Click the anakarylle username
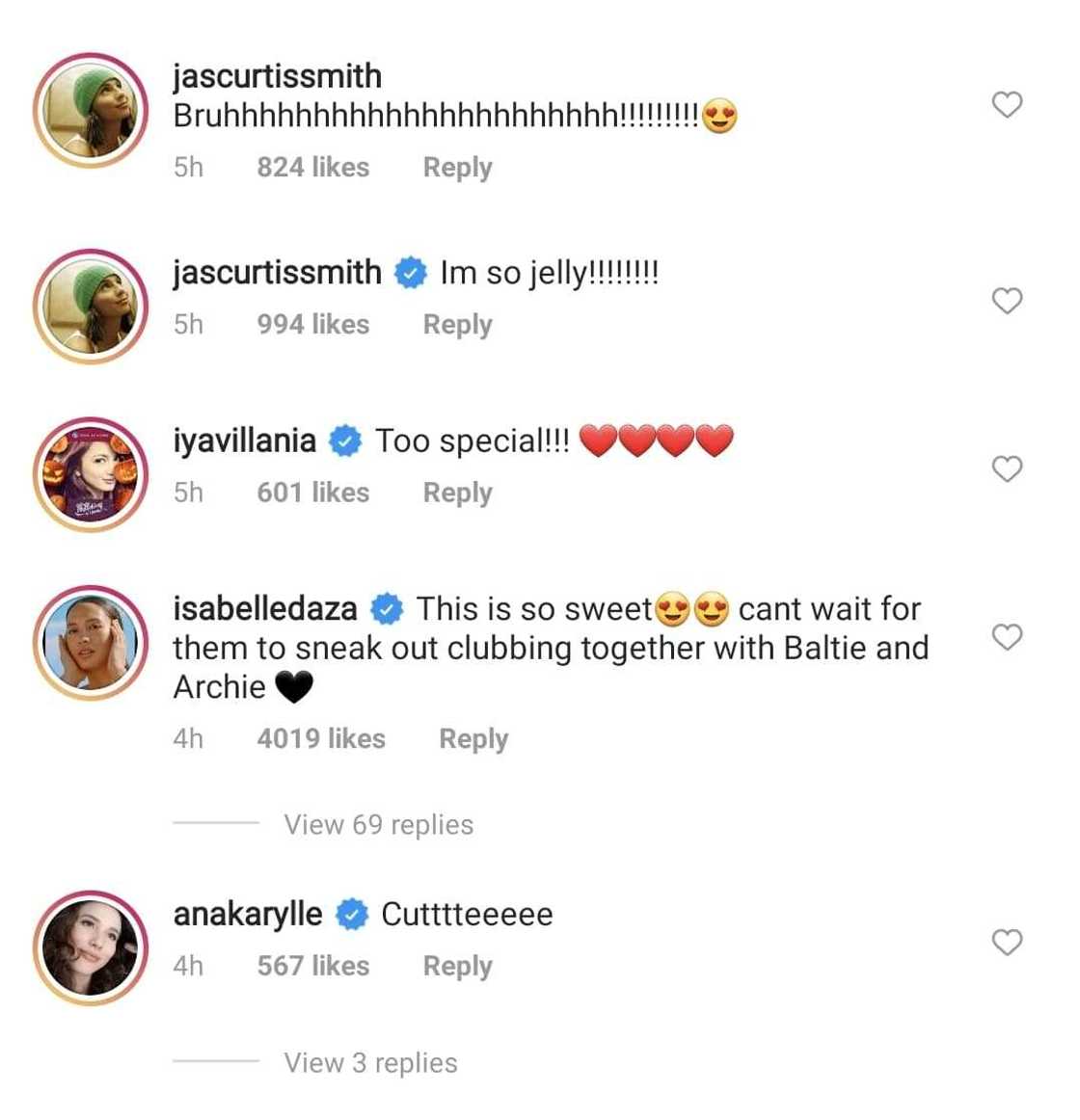Image resolution: width=1080 pixels, height=1120 pixels. pyautogui.click(x=248, y=914)
